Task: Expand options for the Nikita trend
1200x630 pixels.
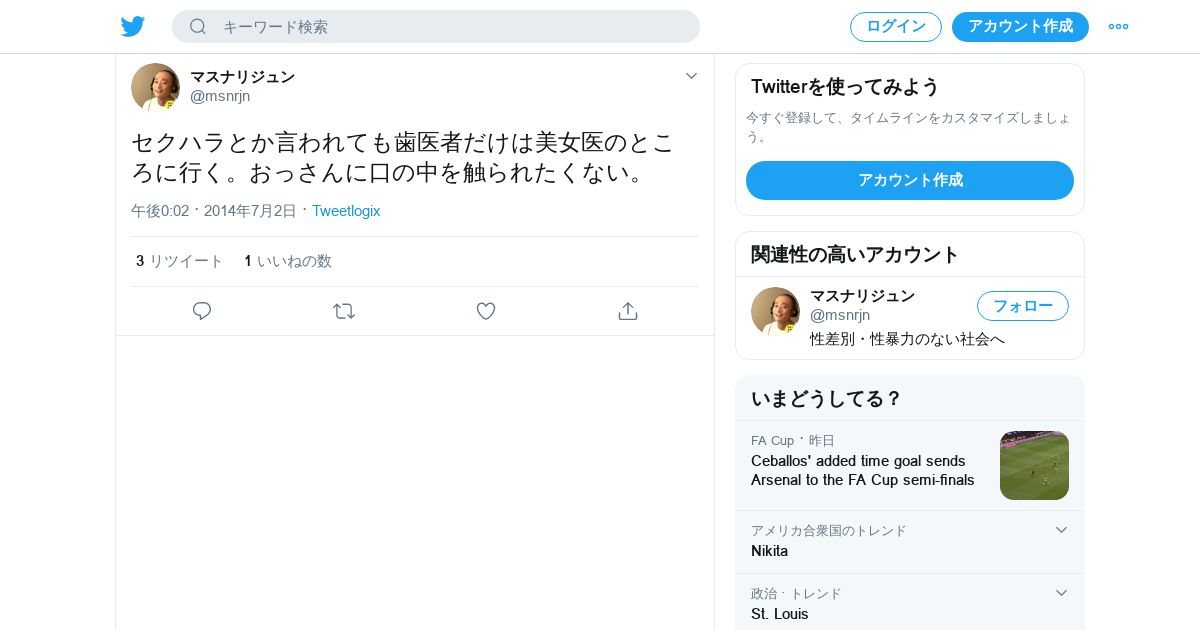Action: pyautogui.click(x=1061, y=530)
